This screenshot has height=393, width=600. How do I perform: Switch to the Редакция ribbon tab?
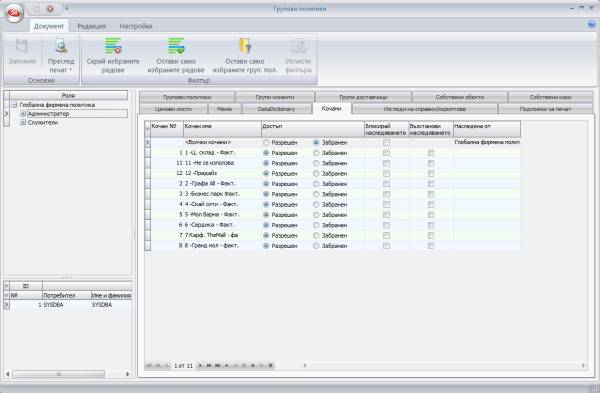click(92, 26)
